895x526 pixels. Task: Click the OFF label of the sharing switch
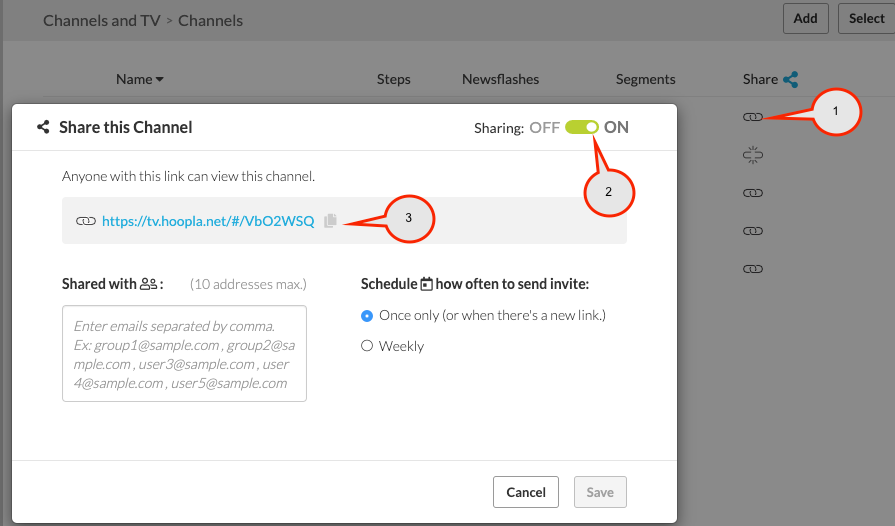pyautogui.click(x=545, y=127)
